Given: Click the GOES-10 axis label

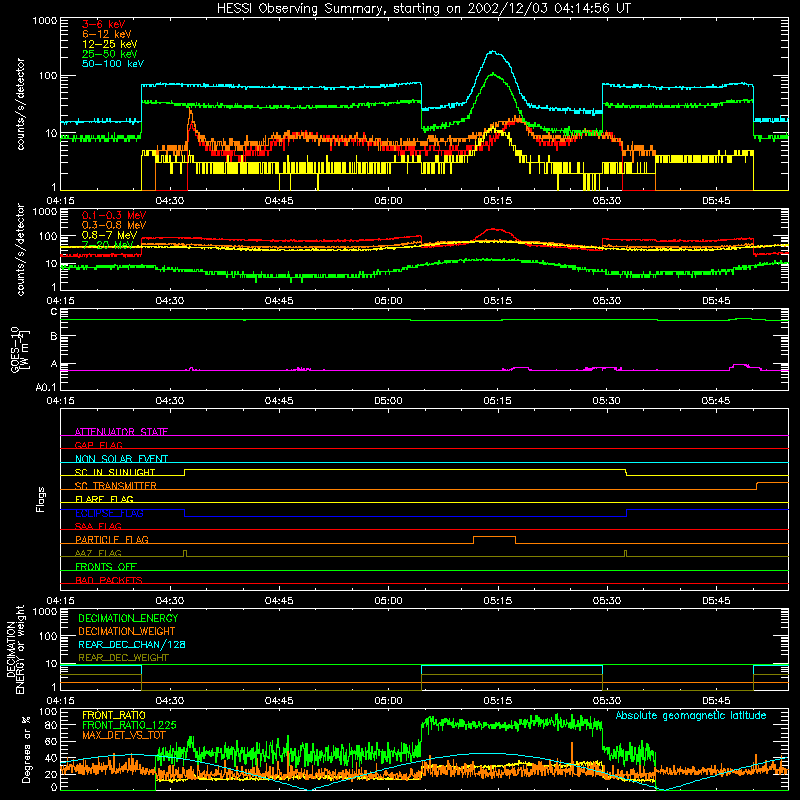Looking at the screenshot, I should 19,349.
